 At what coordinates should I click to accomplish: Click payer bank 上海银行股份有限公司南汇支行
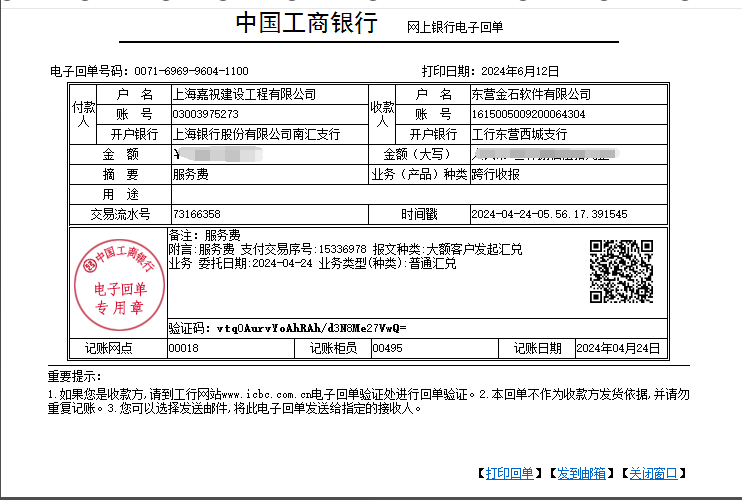[256, 134]
